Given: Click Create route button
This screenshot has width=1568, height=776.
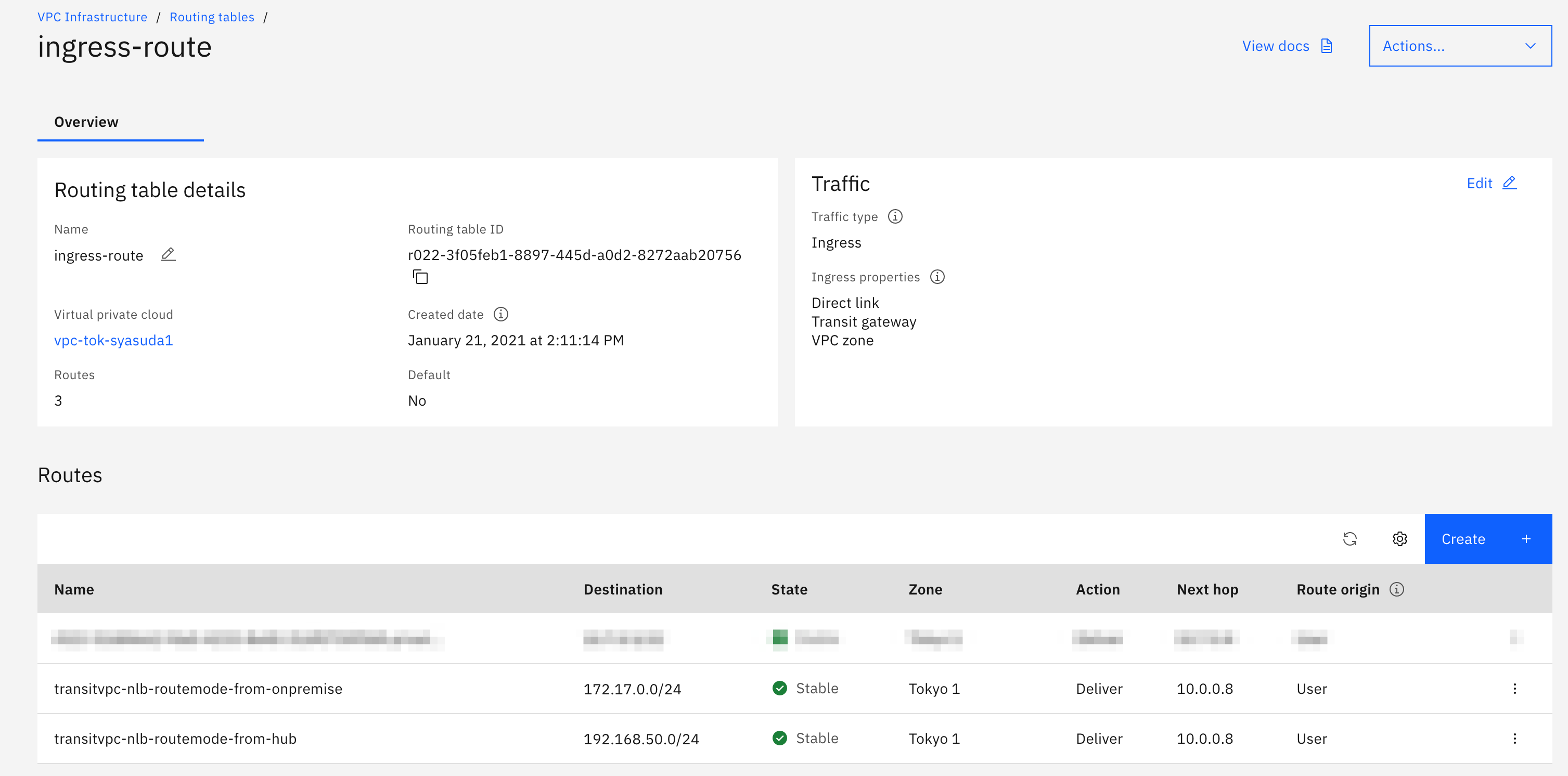Looking at the screenshot, I should tap(1487, 539).
